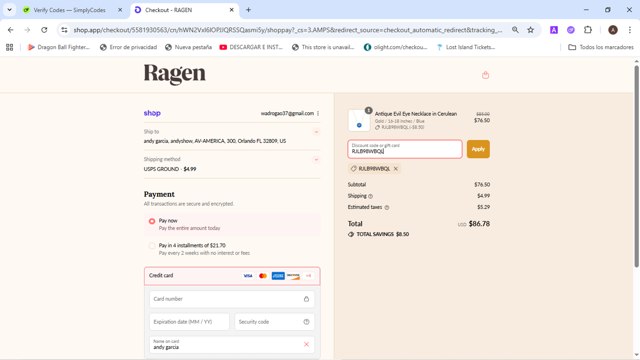Open This store is unavail bookmark
The image size is (640, 360).
point(323,47)
